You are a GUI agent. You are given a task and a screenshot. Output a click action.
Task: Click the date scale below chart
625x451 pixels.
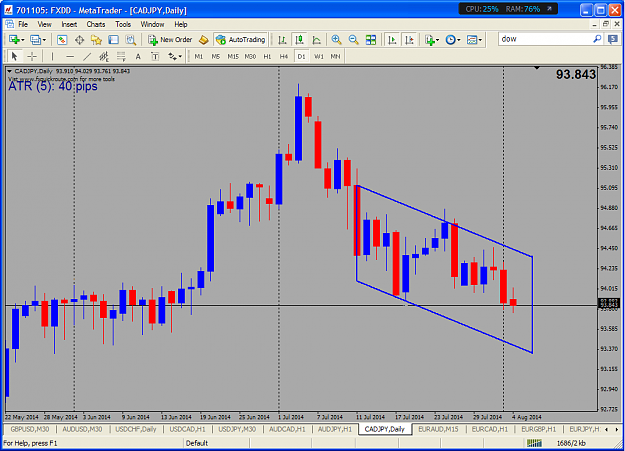301,417
